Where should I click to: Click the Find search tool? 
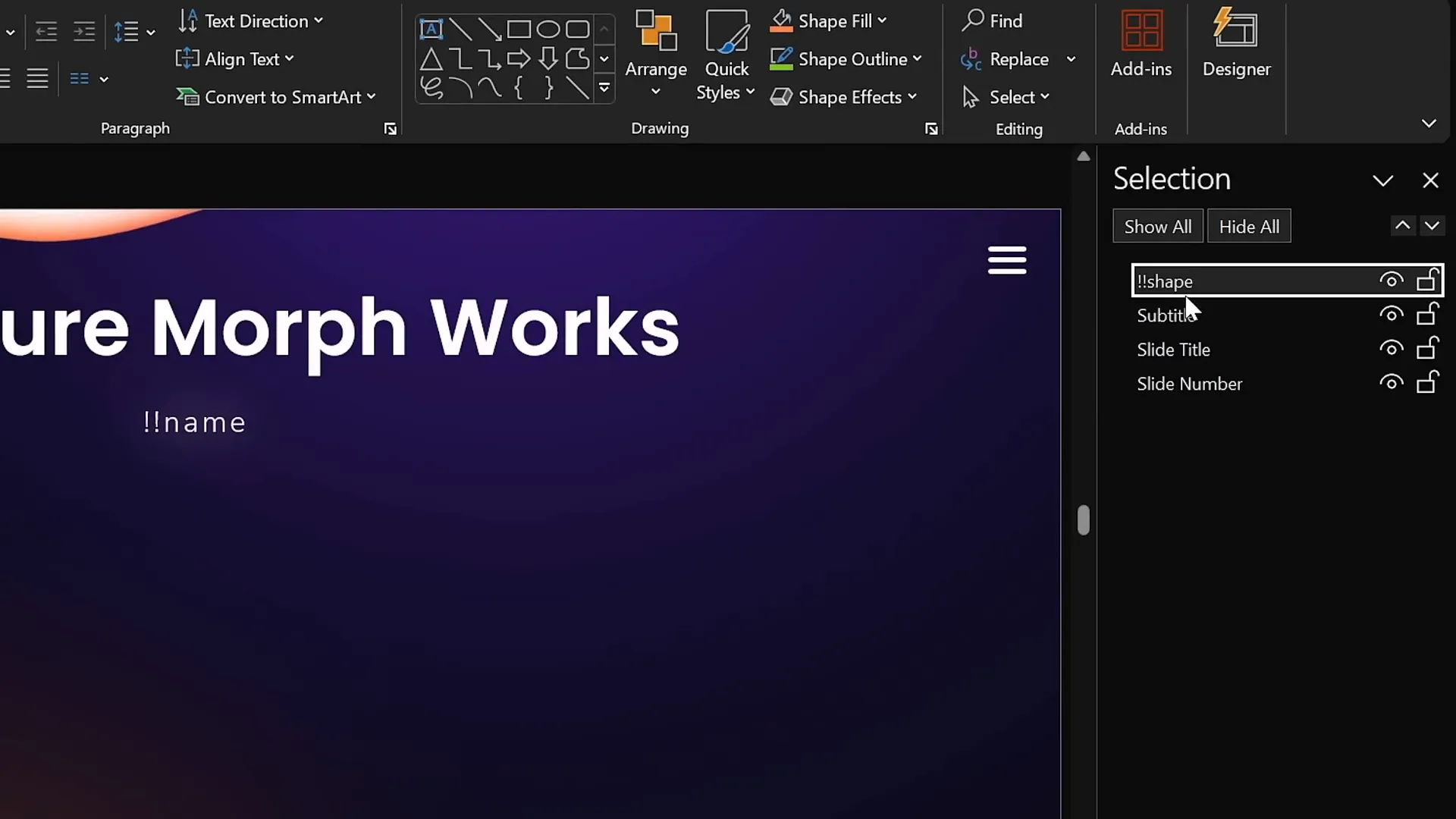coord(992,20)
